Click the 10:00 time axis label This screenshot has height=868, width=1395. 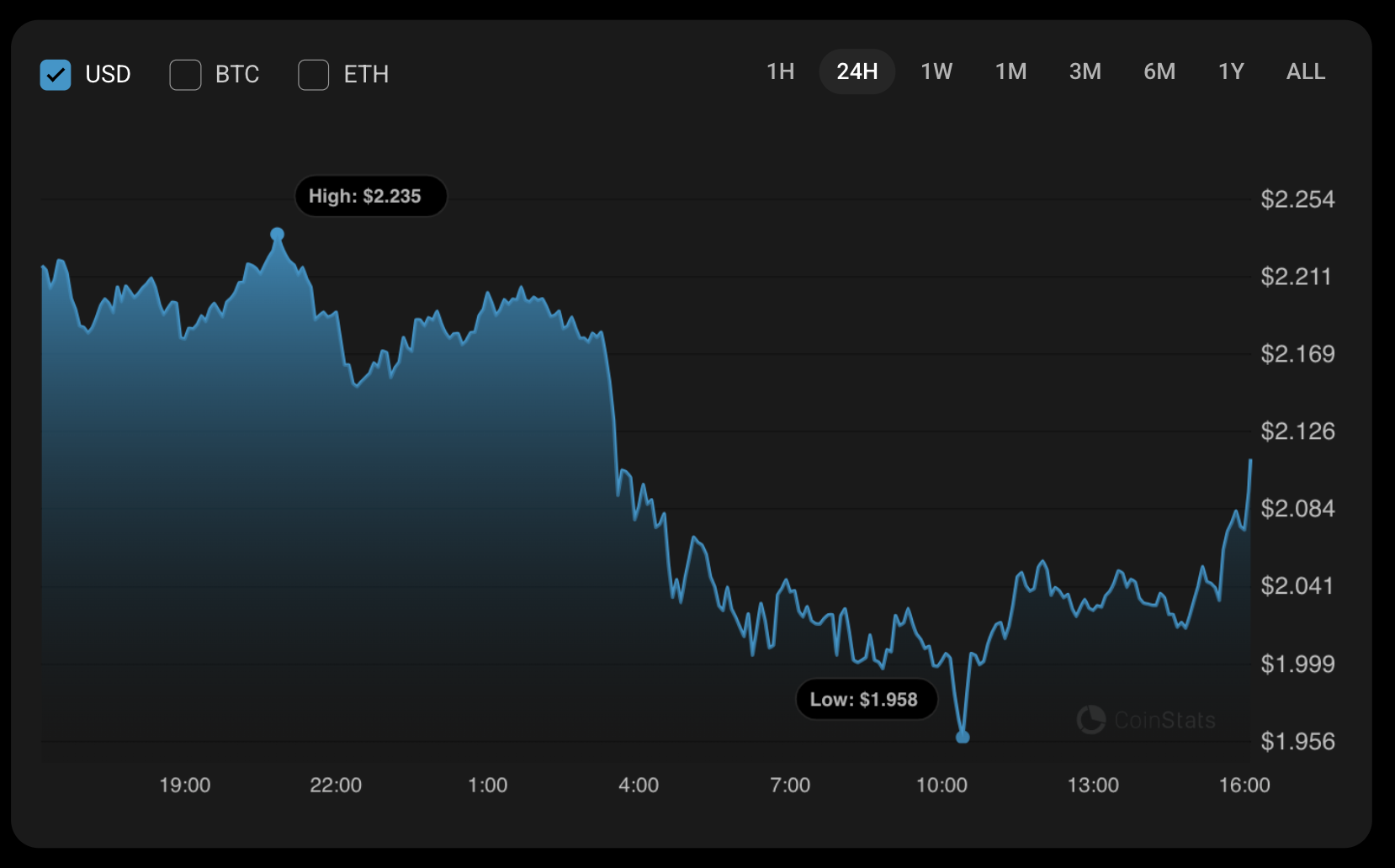tap(941, 786)
